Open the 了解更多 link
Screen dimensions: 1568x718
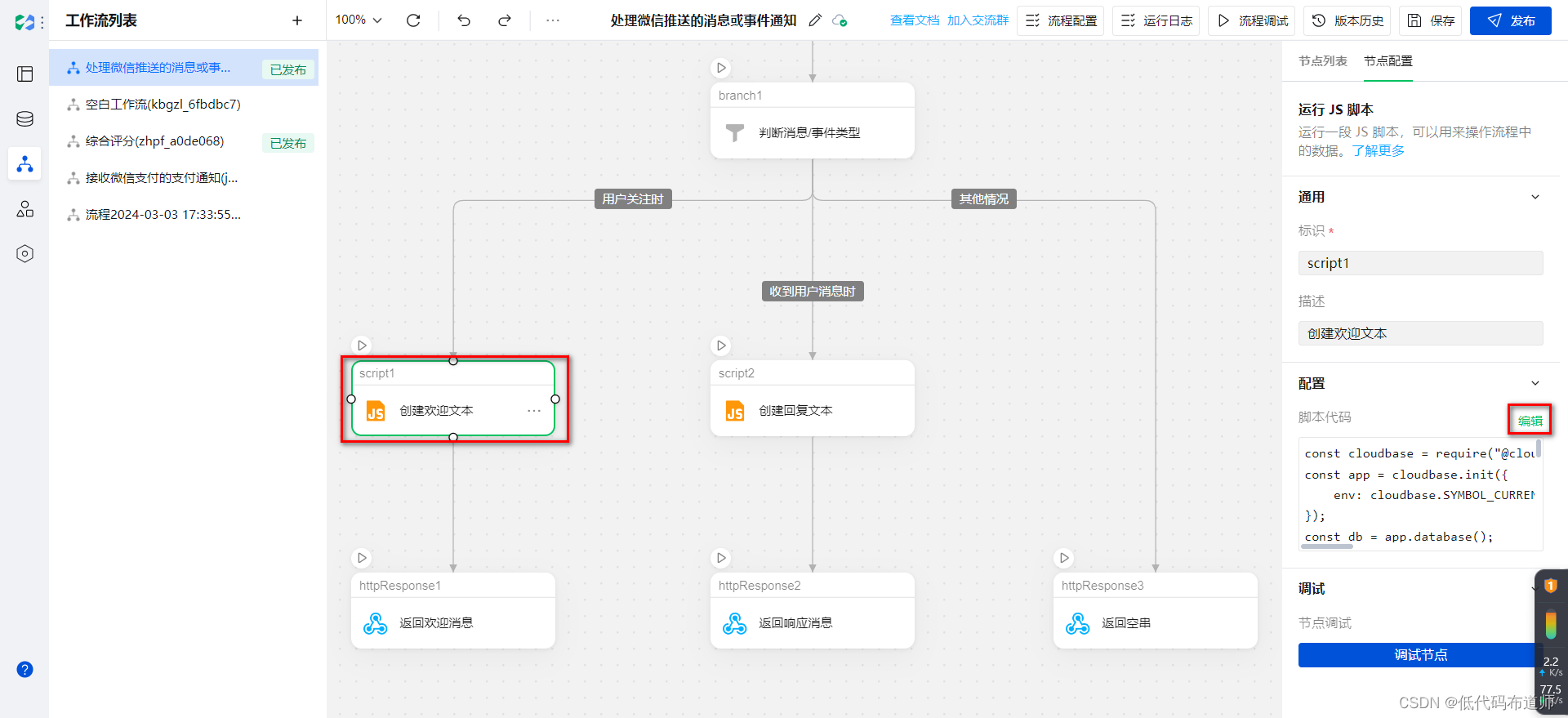point(1379,150)
